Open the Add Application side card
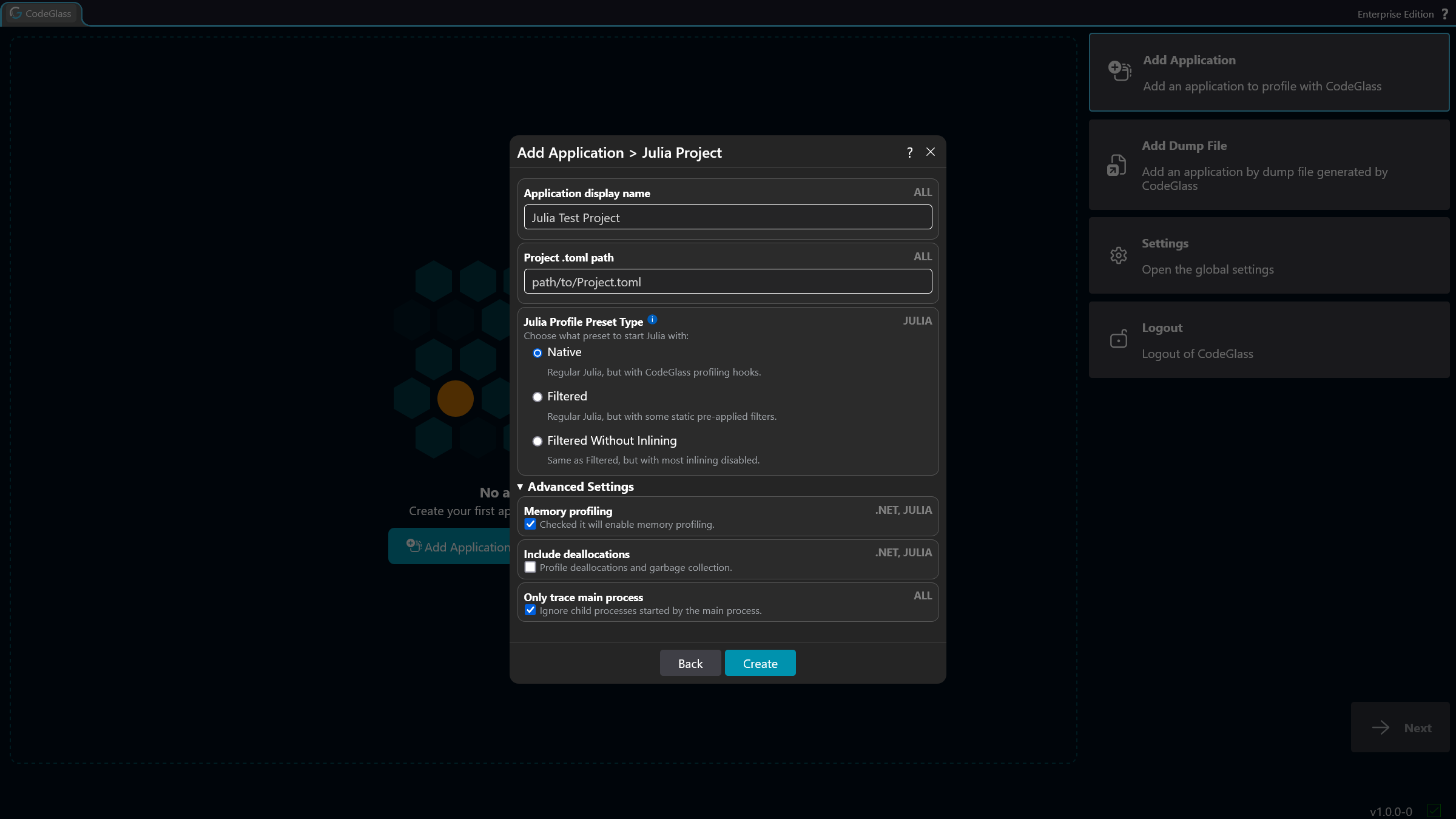 click(x=1269, y=72)
